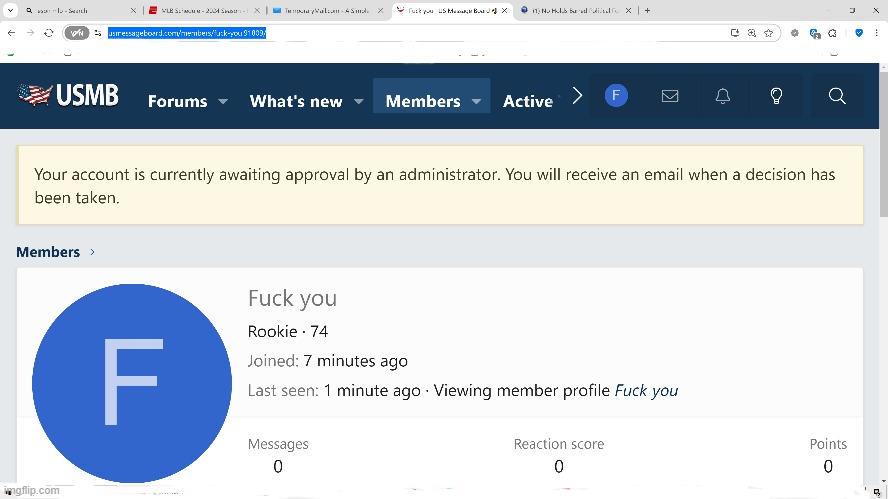This screenshot has height=499, width=888.
Task: Click the italic 'Fuck you' profile link
Action: pos(646,391)
